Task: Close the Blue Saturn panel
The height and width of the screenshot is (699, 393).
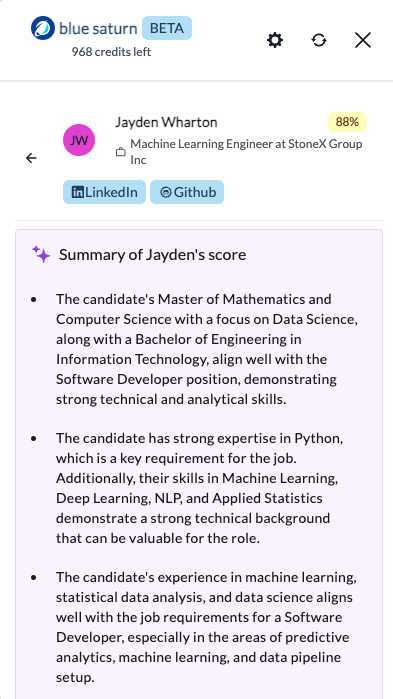Action: point(363,41)
